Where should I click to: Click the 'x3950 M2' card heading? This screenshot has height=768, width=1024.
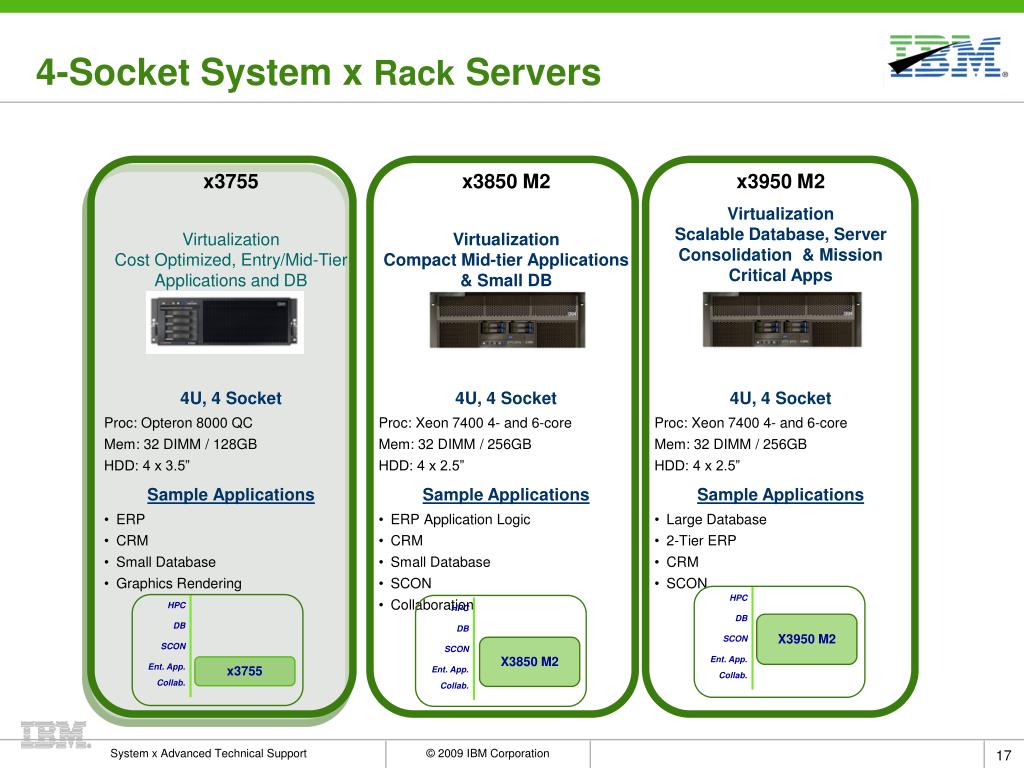780,182
